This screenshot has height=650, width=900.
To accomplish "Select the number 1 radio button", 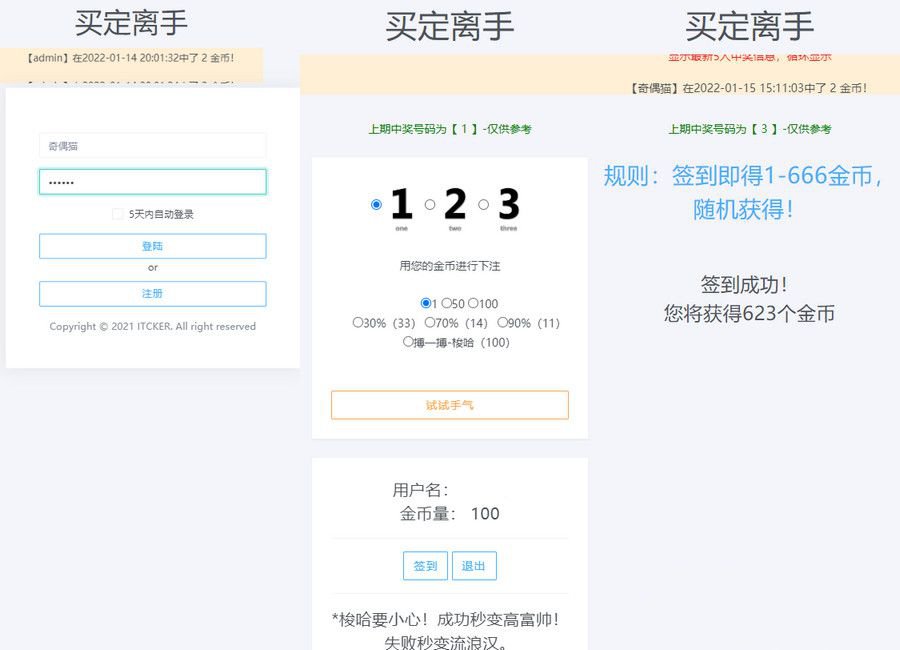I will point(375,204).
